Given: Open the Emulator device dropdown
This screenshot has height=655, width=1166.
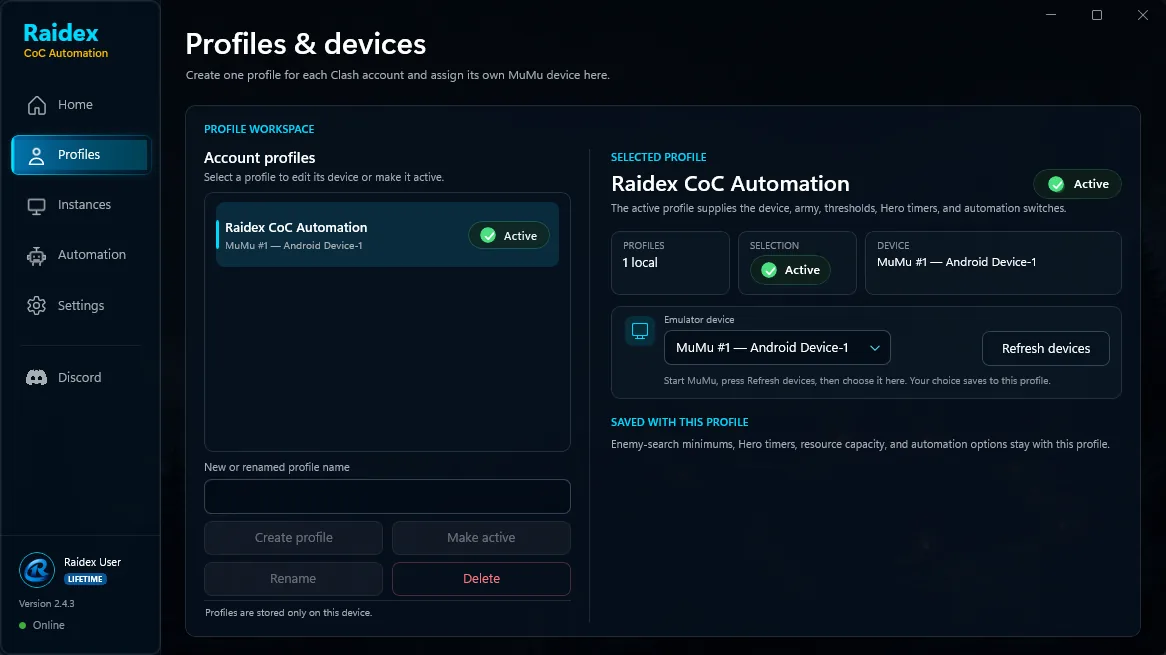Looking at the screenshot, I should pos(777,348).
